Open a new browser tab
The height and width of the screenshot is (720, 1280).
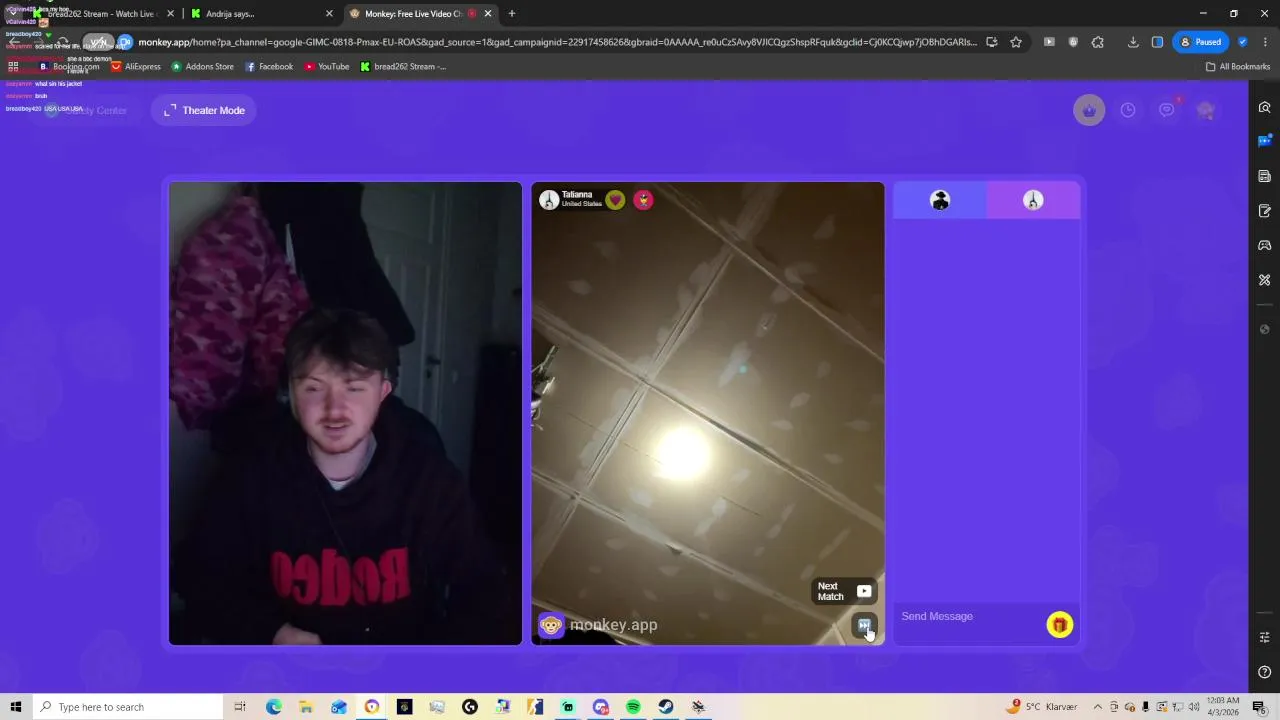[x=512, y=14]
